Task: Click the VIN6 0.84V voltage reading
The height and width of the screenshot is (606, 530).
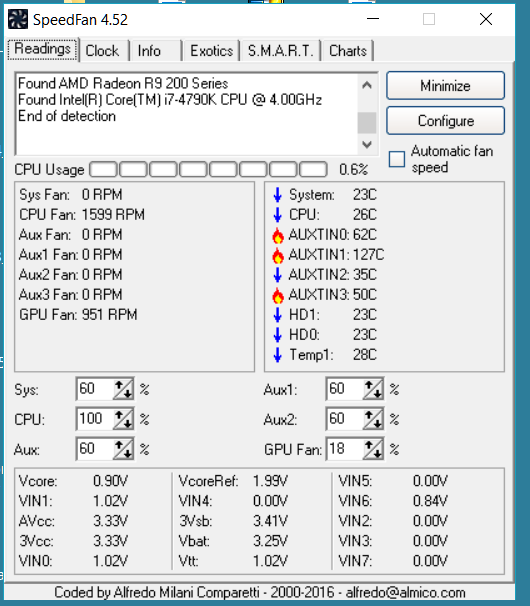Action: (393, 501)
